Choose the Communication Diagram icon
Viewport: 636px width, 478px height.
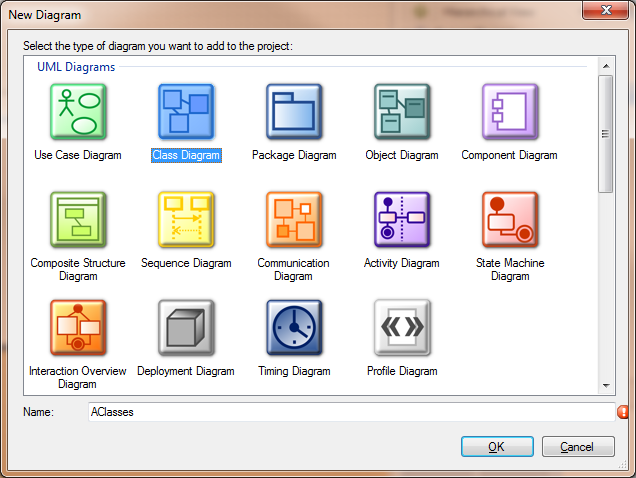pyautogui.click(x=294, y=220)
